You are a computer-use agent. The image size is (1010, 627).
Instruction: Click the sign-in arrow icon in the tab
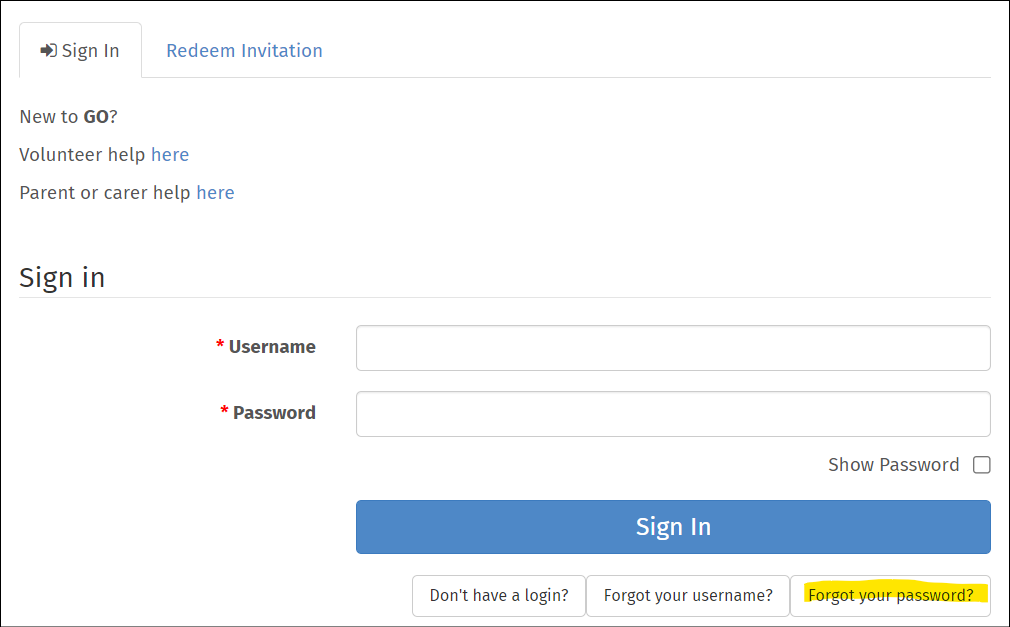coord(48,50)
